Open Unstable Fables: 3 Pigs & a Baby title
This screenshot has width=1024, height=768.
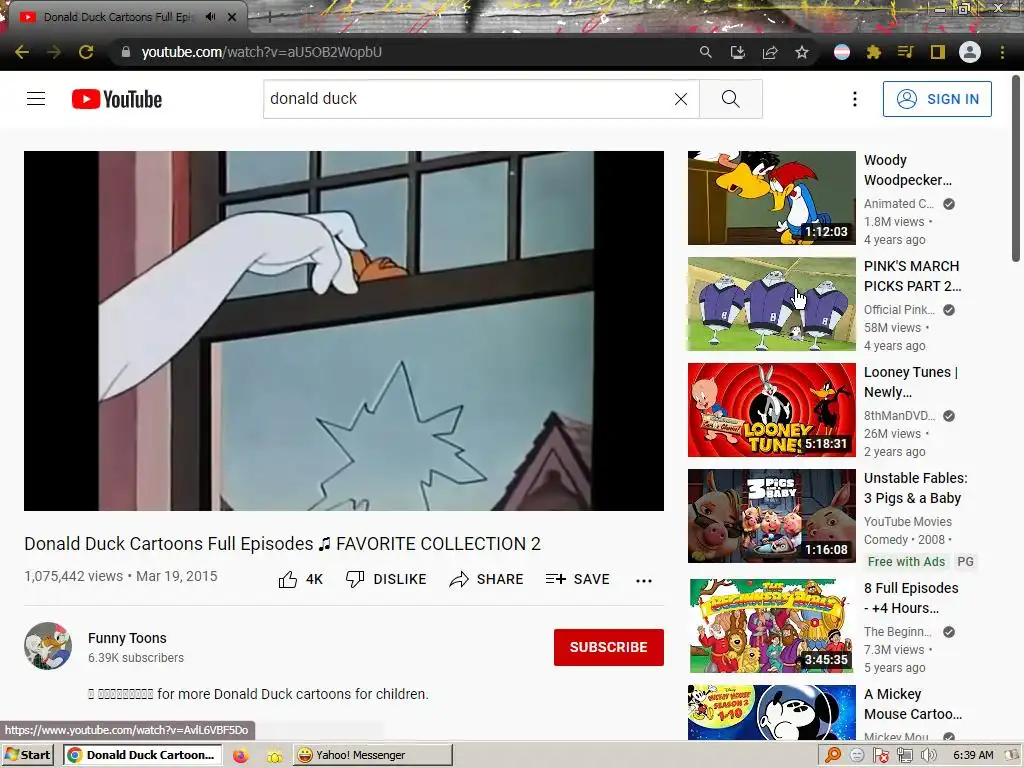(916, 488)
